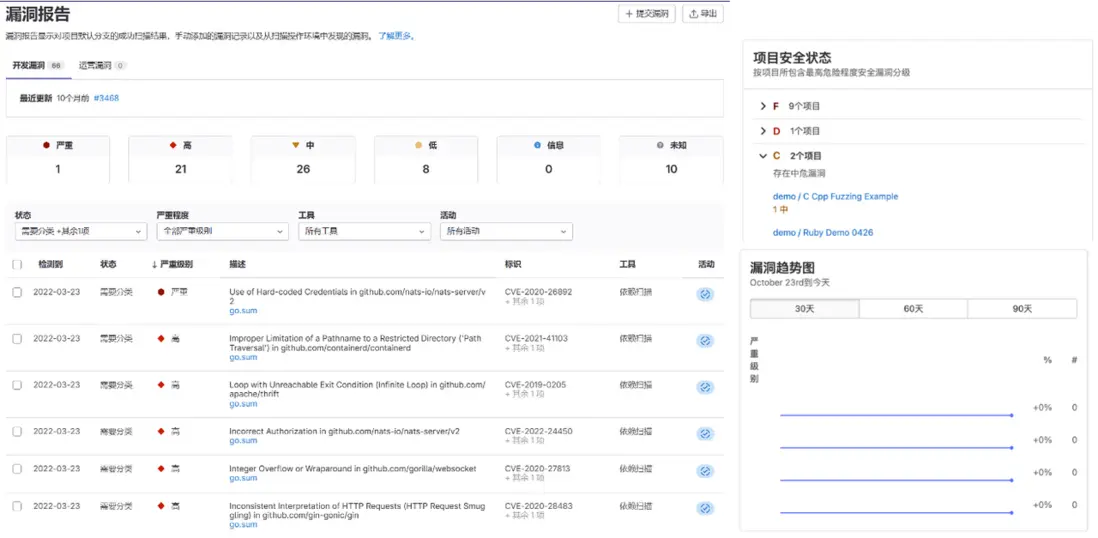Open the 状态 filter dropdown
This screenshot has height=538, width=1098.
81,231
